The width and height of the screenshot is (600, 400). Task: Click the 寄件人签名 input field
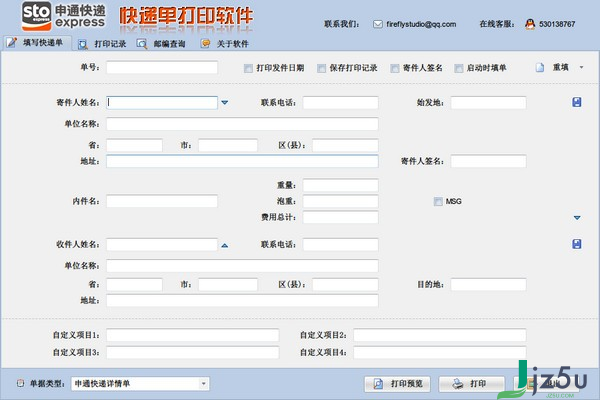tap(488, 161)
